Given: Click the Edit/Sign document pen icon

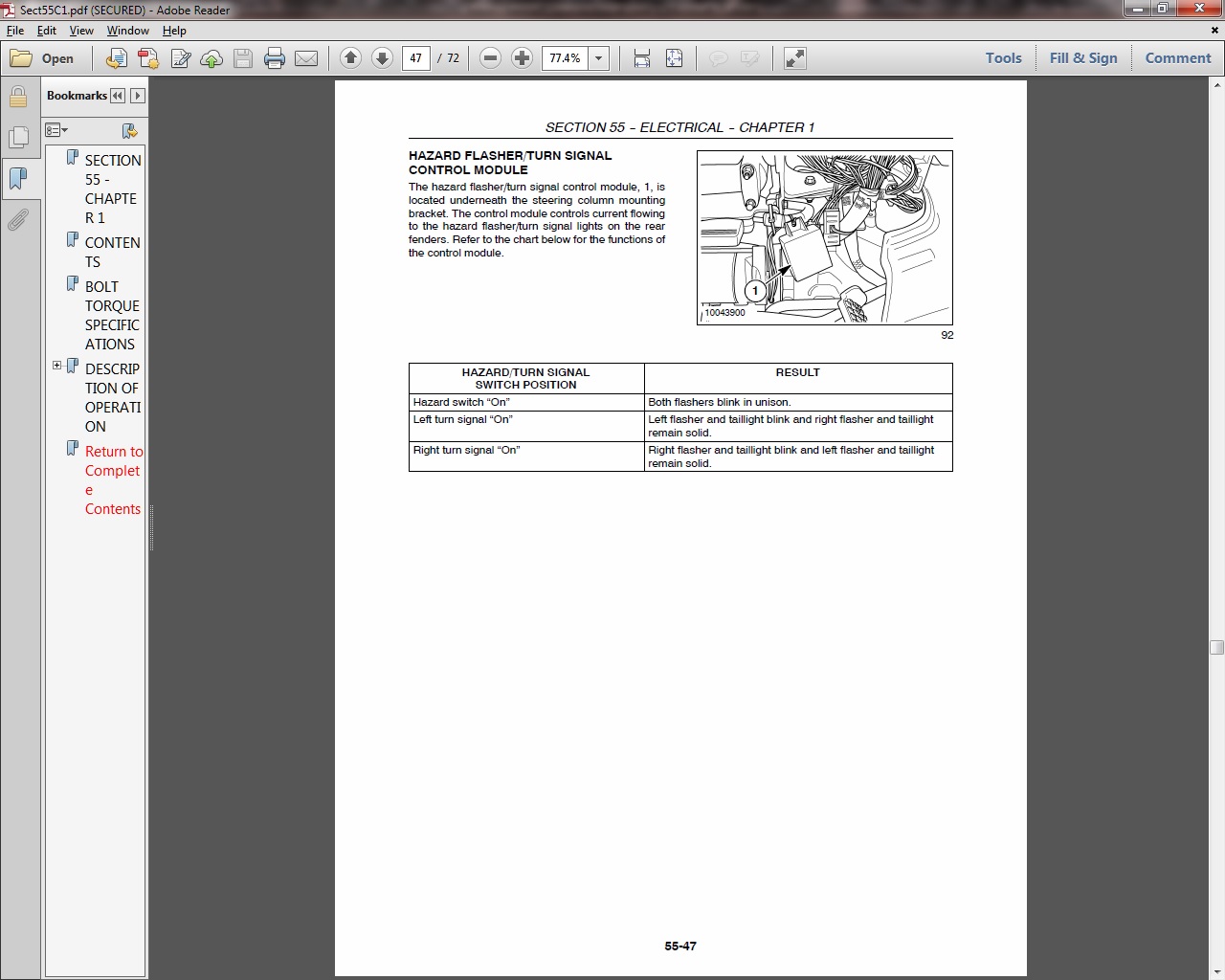Looking at the screenshot, I should tap(180, 58).
